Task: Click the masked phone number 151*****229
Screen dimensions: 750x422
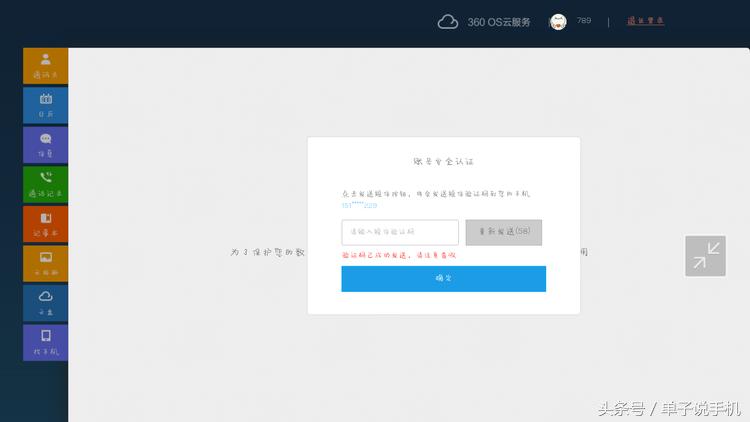Action: [x=359, y=206]
